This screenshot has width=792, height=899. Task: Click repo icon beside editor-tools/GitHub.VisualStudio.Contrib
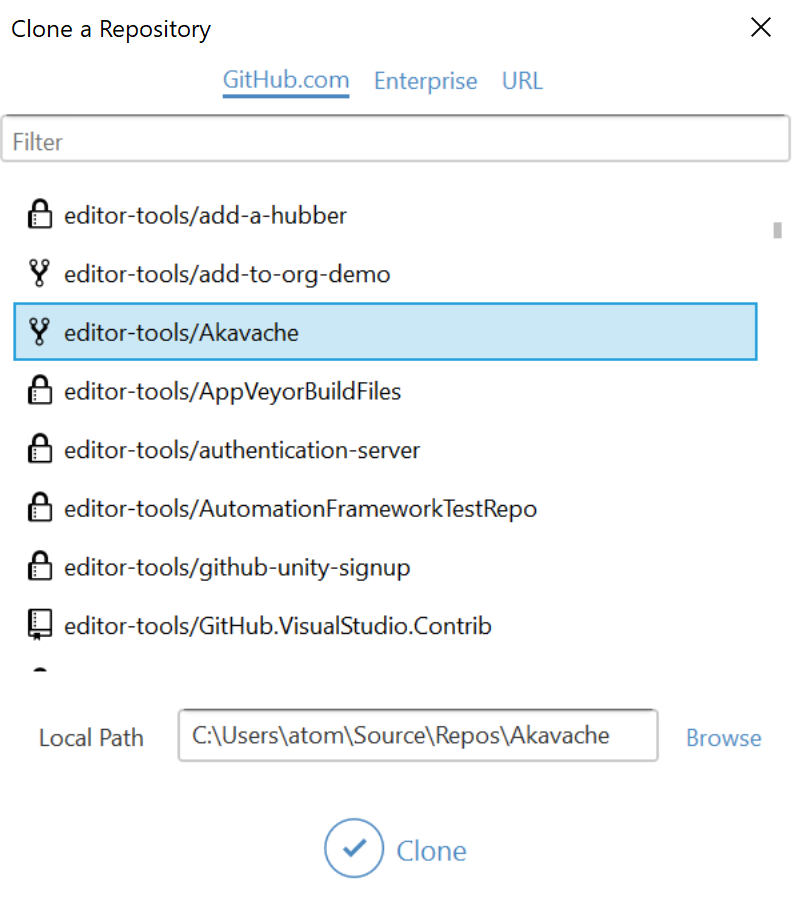pyautogui.click(x=39, y=627)
